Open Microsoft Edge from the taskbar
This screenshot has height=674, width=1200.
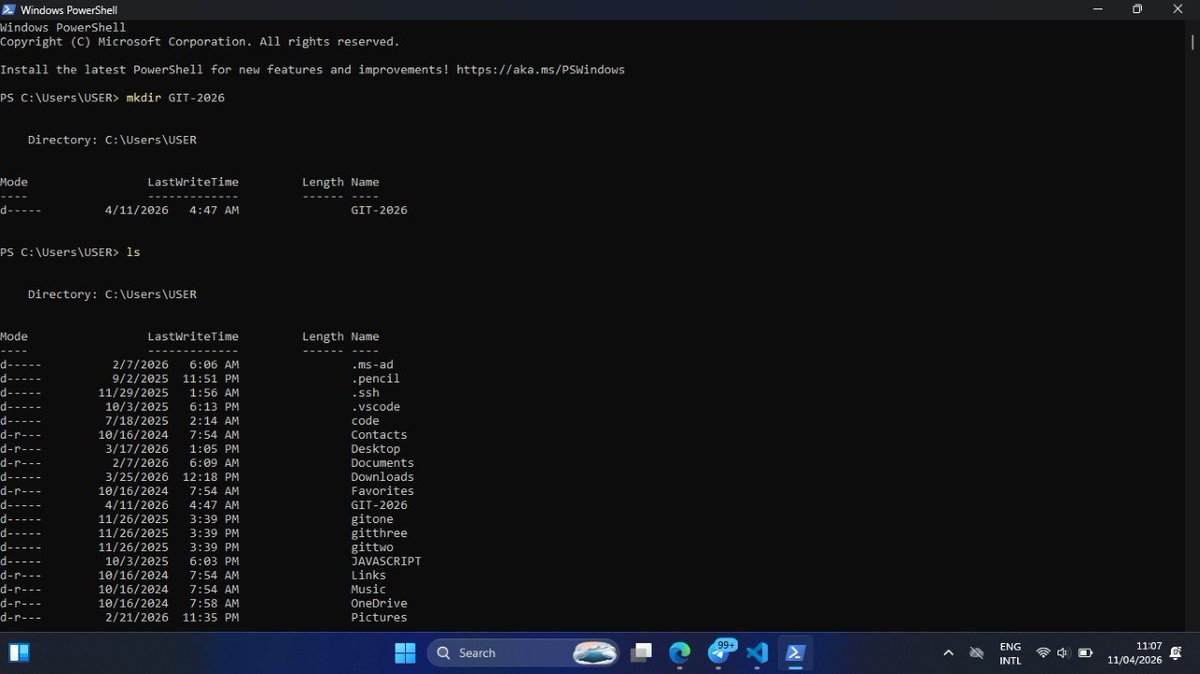coord(680,652)
